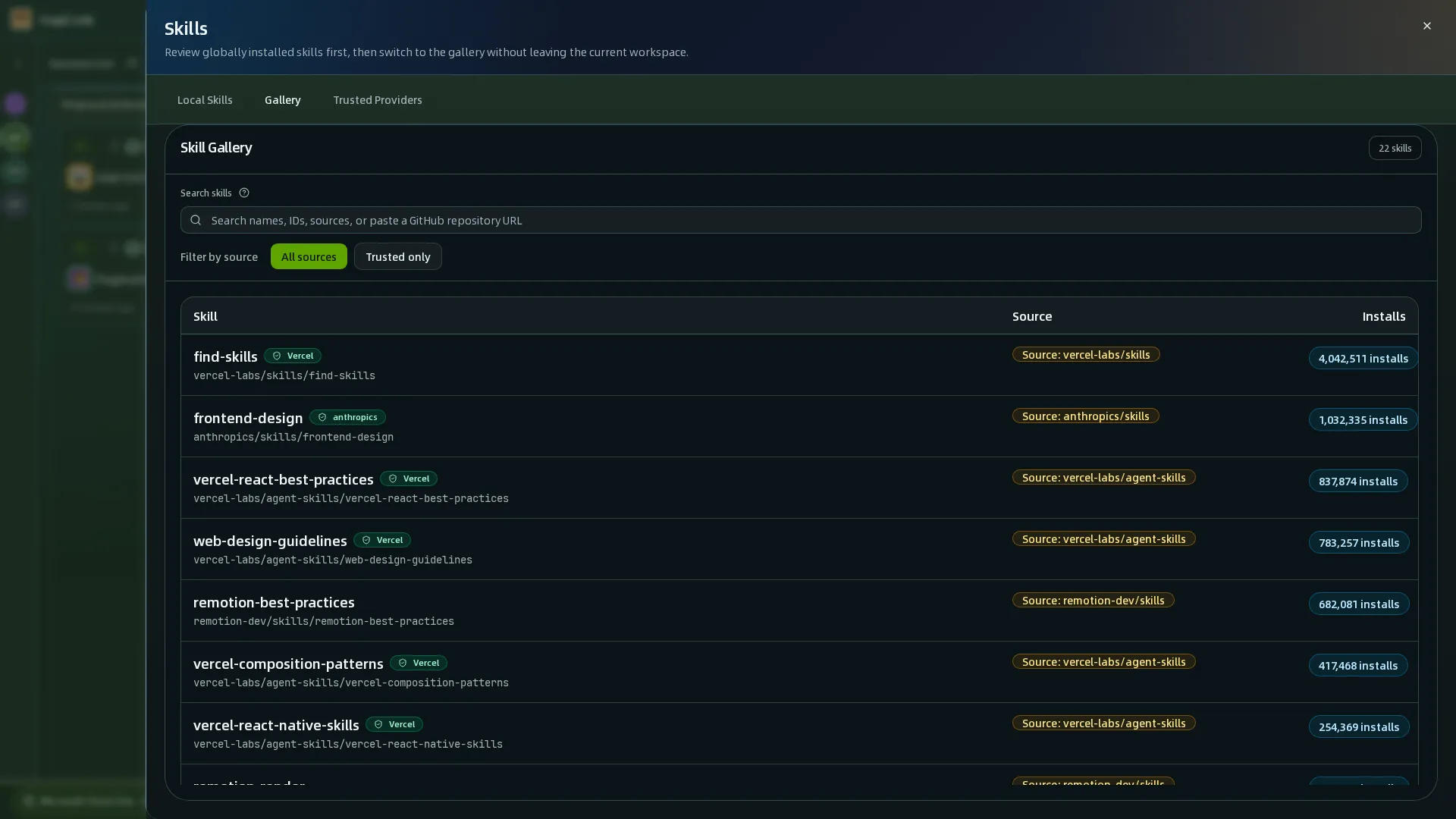Image resolution: width=1456 pixels, height=819 pixels.
Task: Click the 417,468 installs badge
Action: coord(1358,665)
